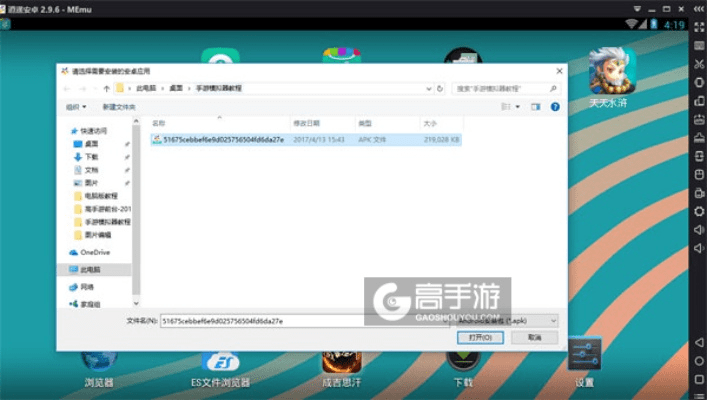The image size is (707, 400).
Task: Click the search box in the dialog
Action: [x=506, y=89]
